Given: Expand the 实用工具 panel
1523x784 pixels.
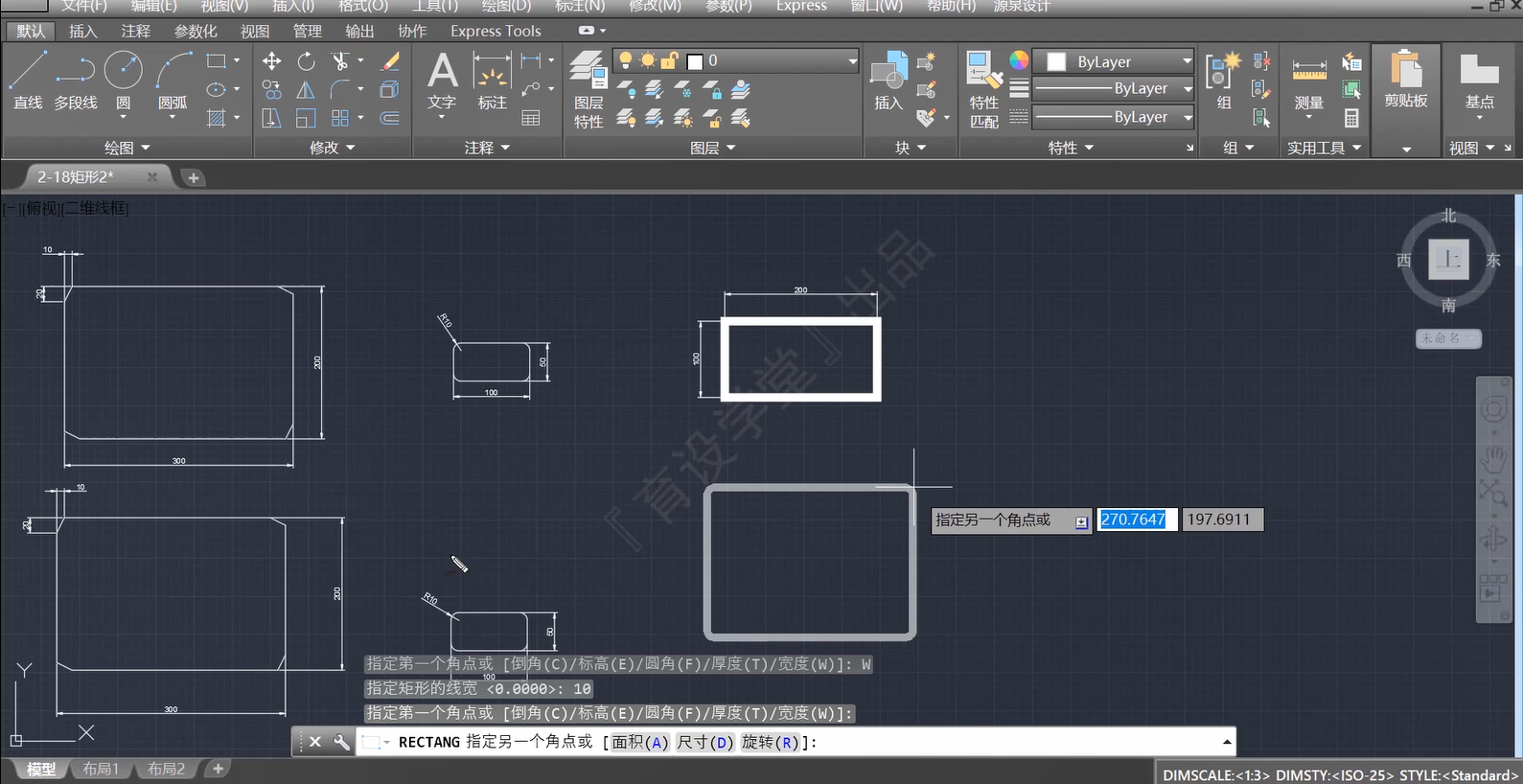Looking at the screenshot, I should (1325, 148).
